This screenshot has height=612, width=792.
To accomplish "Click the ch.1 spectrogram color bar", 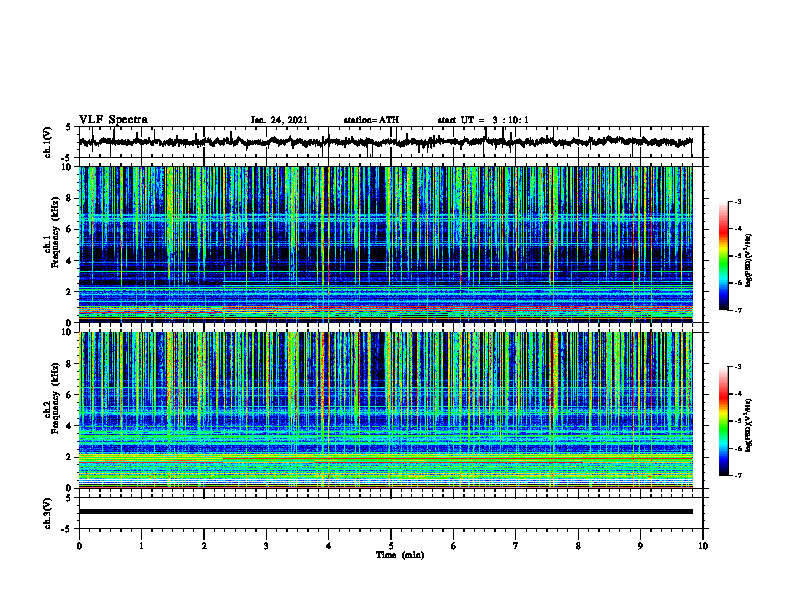I will tap(724, 256).
